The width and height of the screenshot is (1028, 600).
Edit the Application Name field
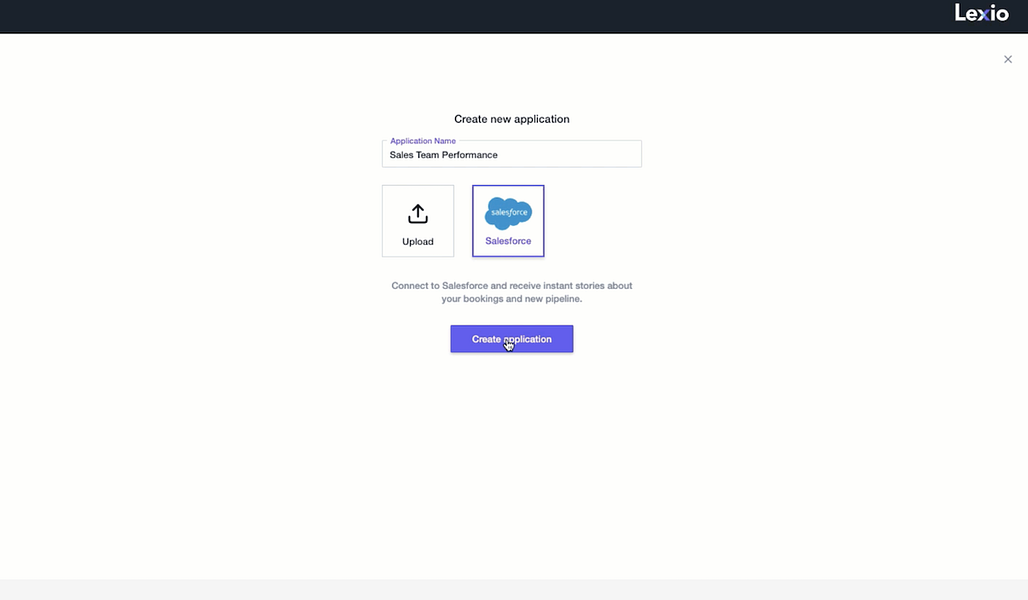coord(511,154)
